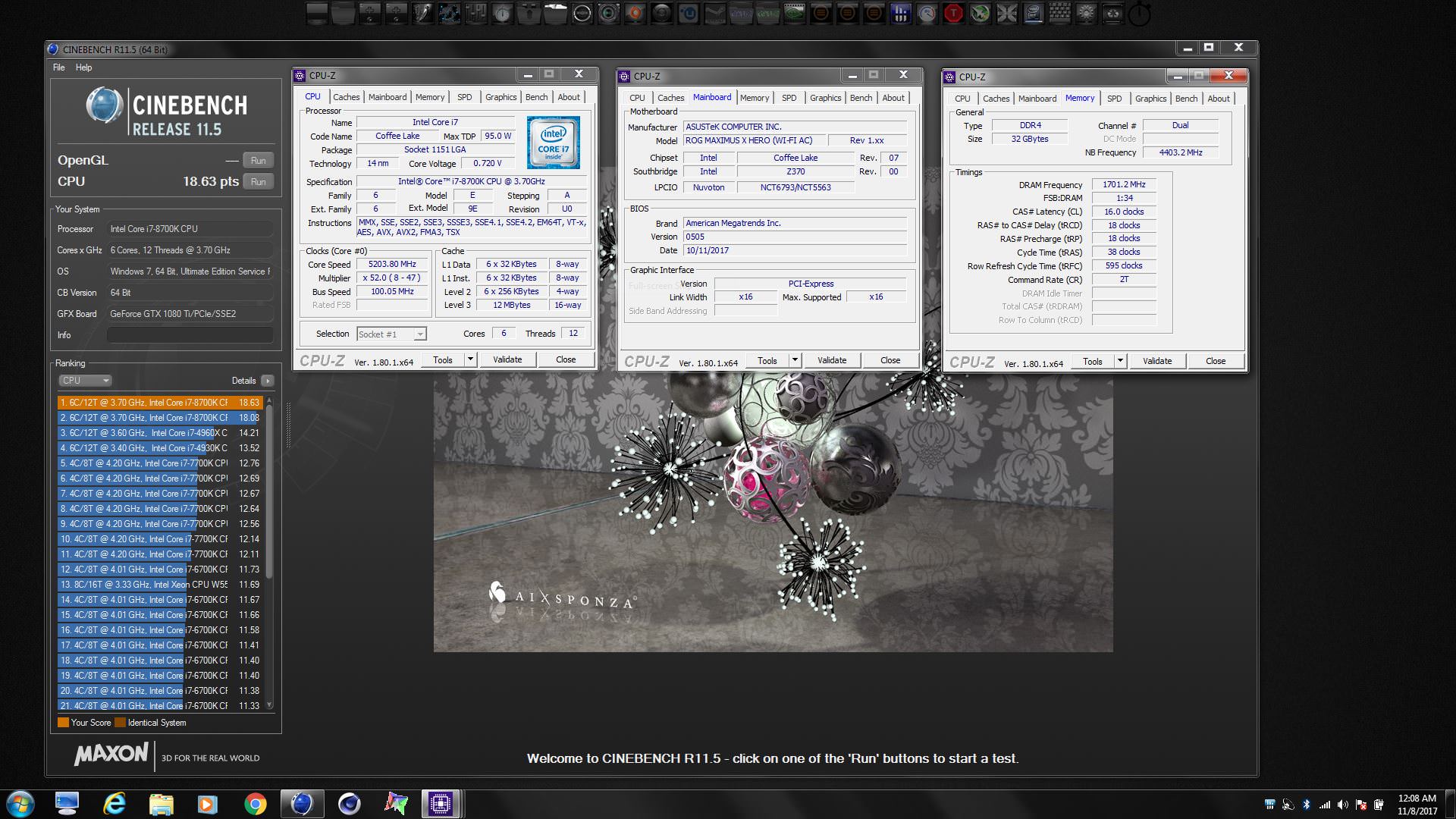Viewport: 1456px width, 819px height.
Task: Click the Intel Core i7 logo badge
Action: point(554,143)
